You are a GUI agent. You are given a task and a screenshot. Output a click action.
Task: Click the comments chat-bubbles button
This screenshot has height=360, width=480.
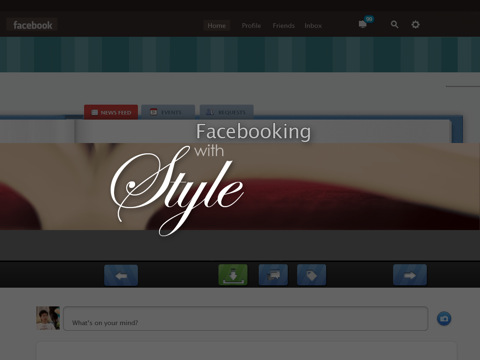point(273,275)
